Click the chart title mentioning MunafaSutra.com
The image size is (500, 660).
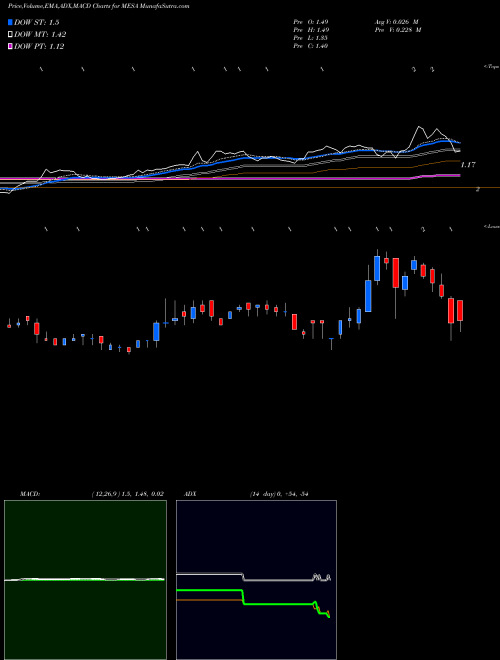pos(98,6)
